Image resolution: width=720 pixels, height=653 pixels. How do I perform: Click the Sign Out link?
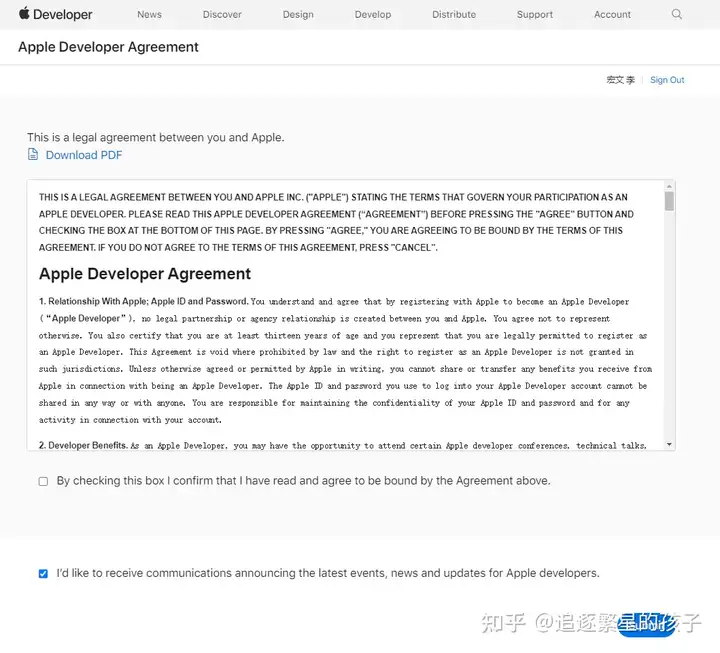click(x=667, y=80)
